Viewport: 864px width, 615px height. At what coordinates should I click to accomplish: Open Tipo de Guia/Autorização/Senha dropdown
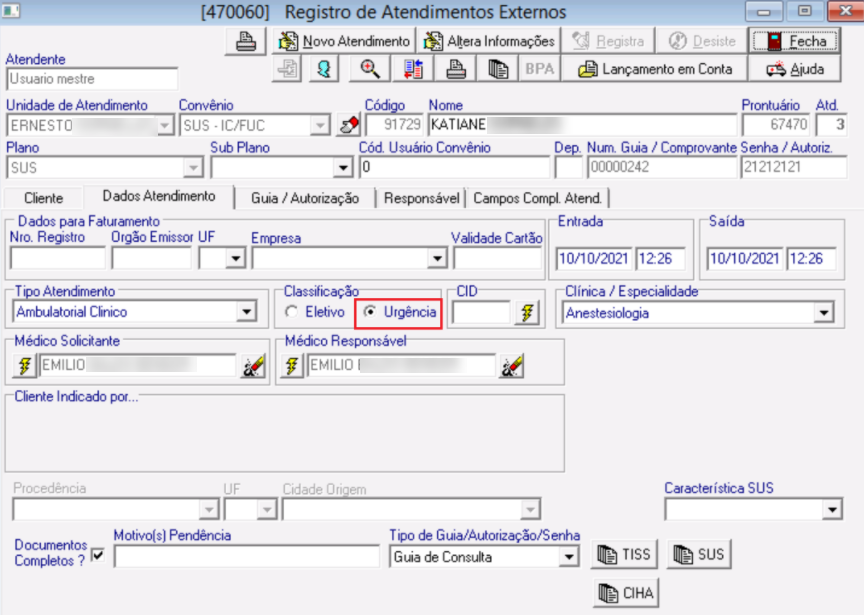tap(568, 557)
